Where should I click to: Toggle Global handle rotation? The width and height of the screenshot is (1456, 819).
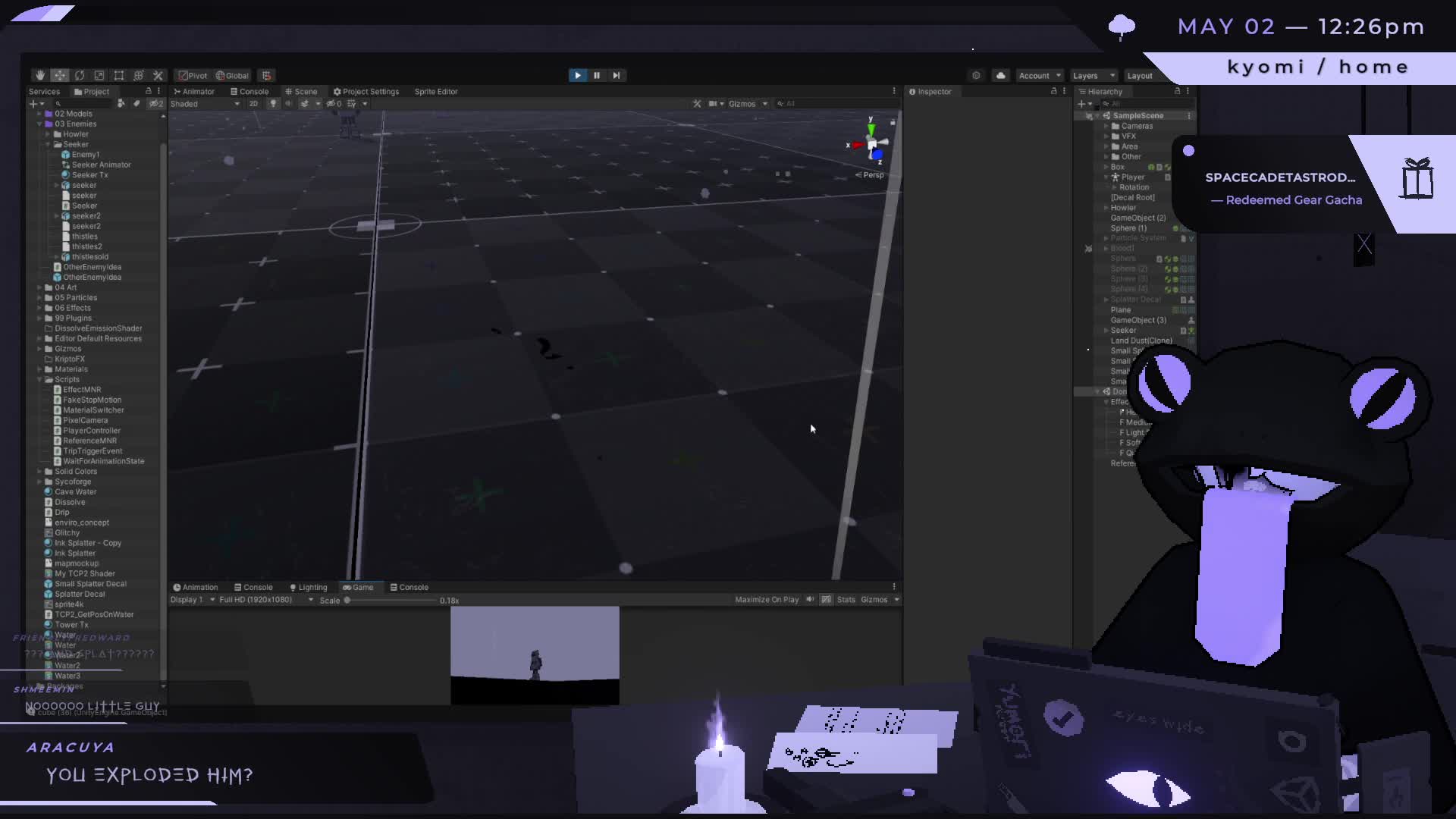(x=232, y=75)
